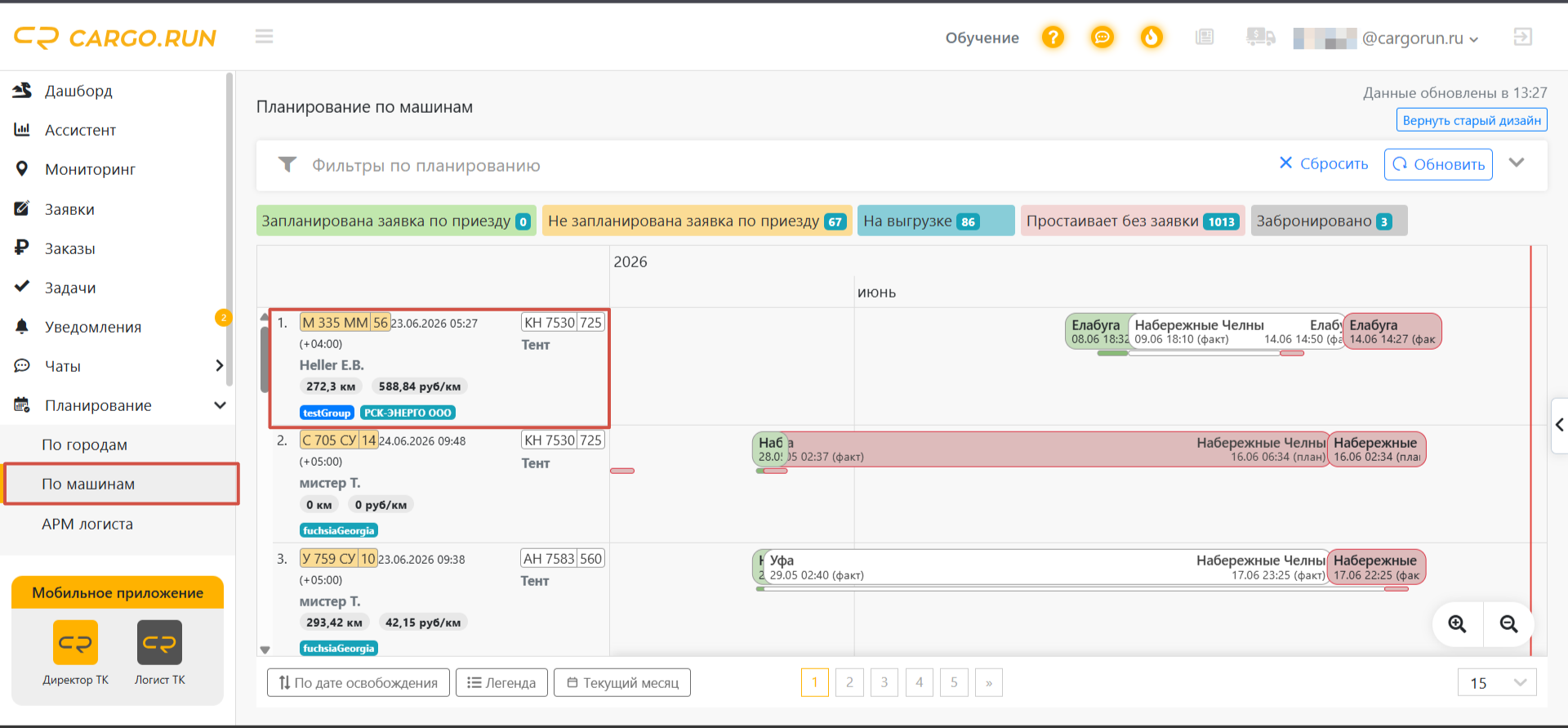Collapse Планирование submenu chevron

tap(220, 405)
